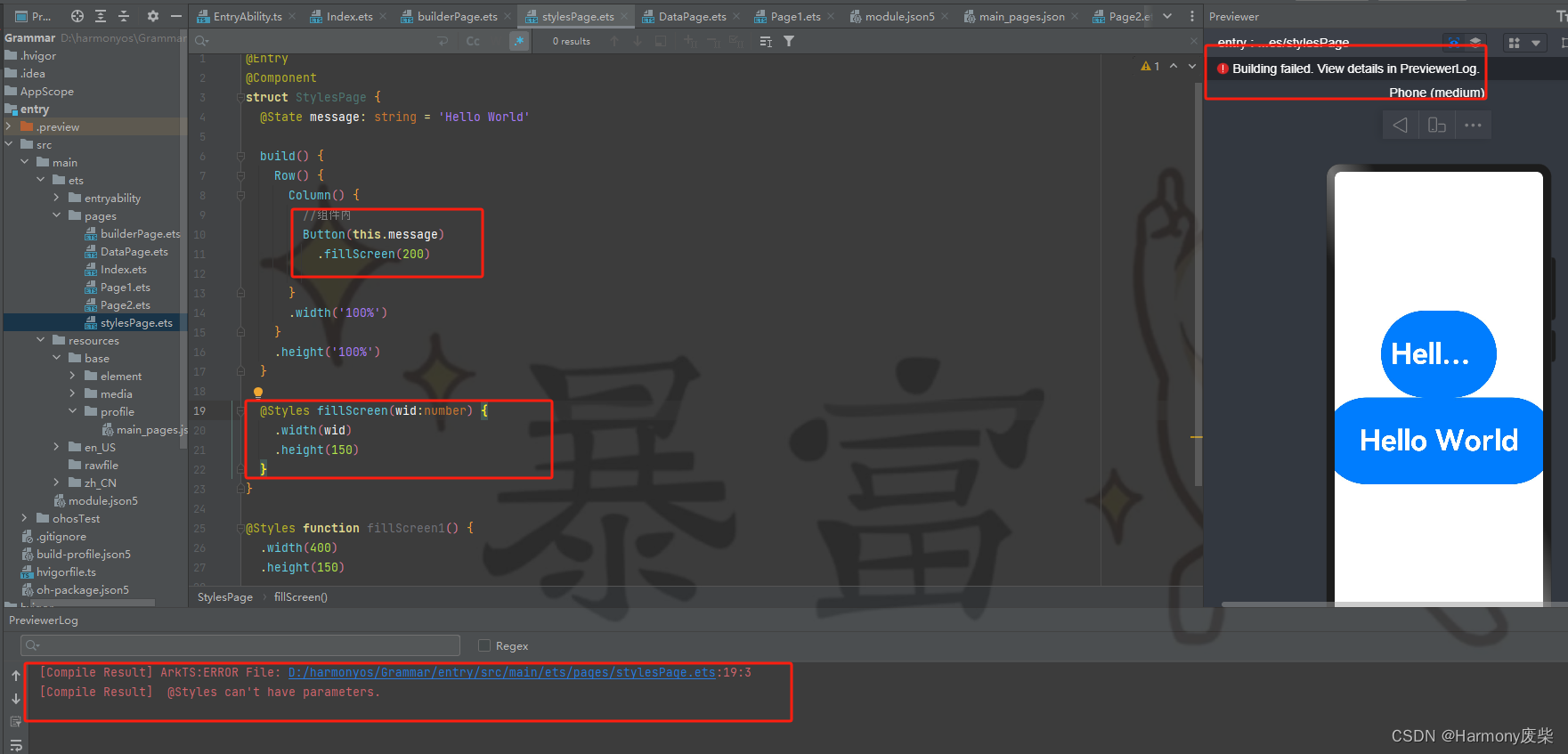Image resolution: width=1568 pixels, height=754 pixels.
Task: Click the truncated Hell... preview button
Action: [1438, 354]
